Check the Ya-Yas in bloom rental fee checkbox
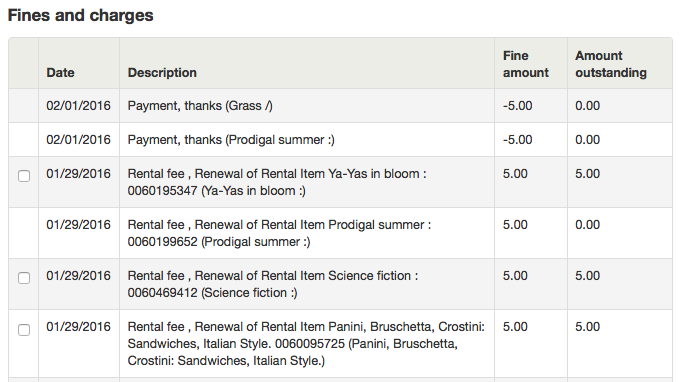The height and width of the screenshot is (382, 682). pos(24,176)
